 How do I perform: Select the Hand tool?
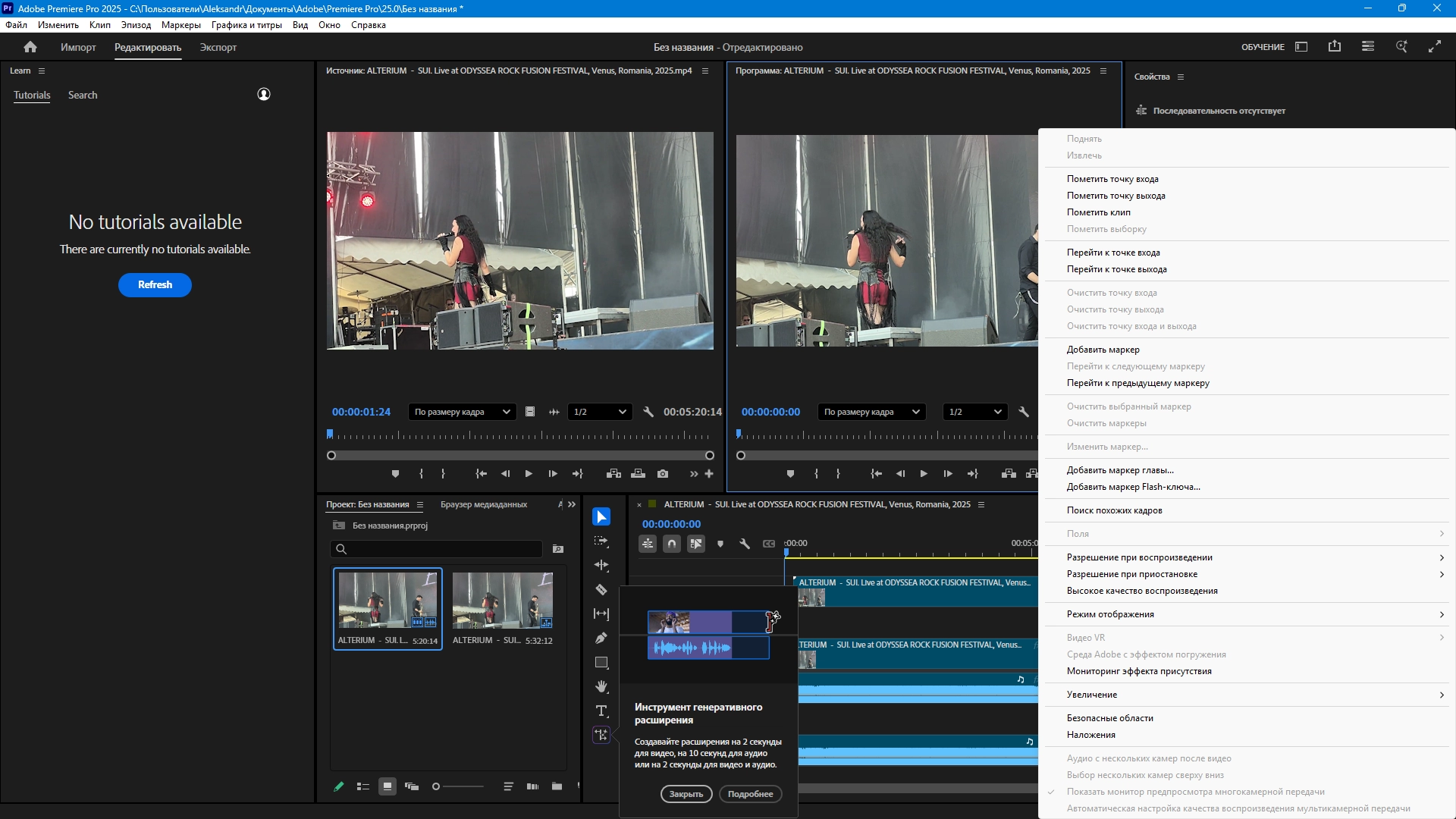coord(601,687)
